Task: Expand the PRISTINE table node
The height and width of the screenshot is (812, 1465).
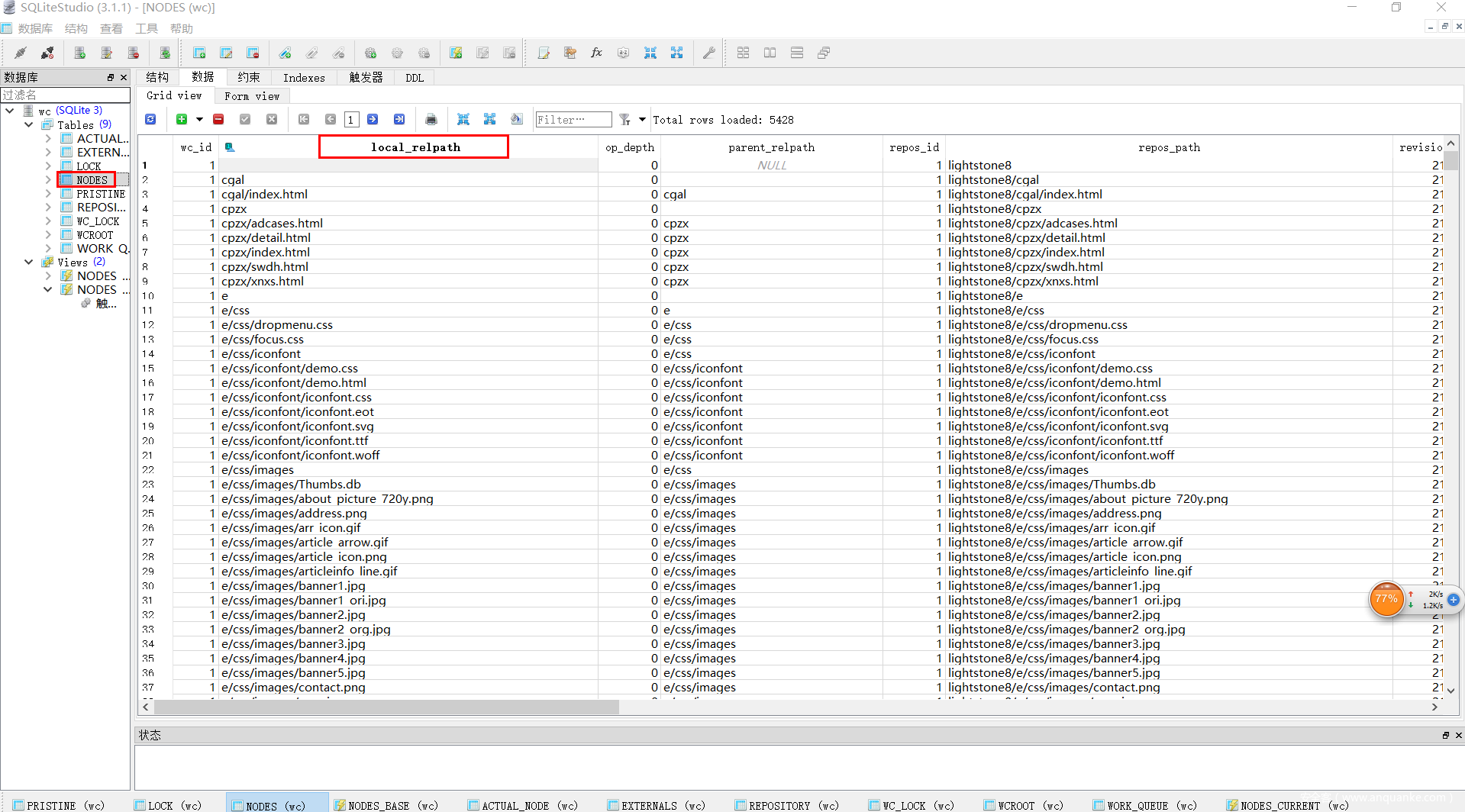Action: coord(48,194)
